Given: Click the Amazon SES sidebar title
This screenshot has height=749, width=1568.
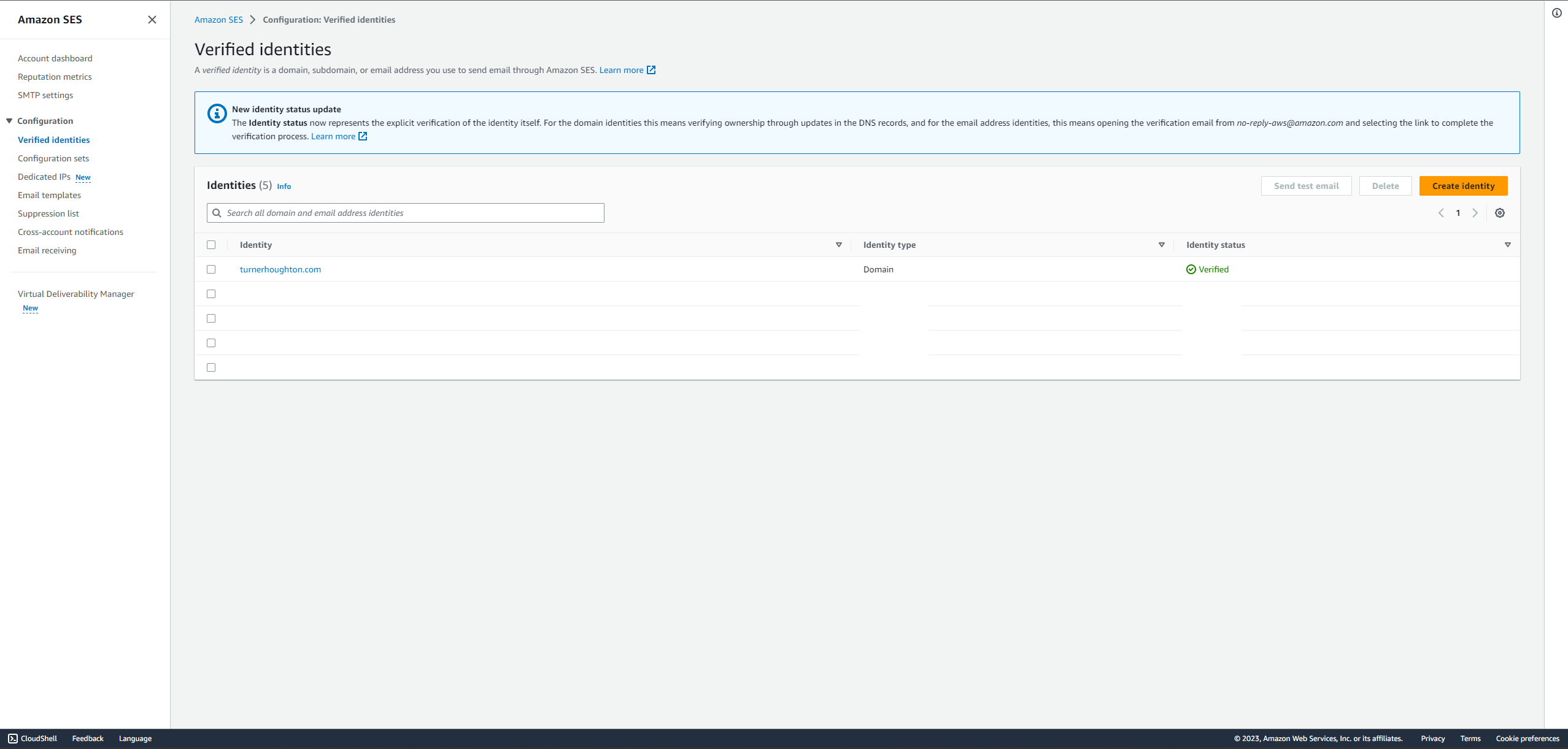Looking at the screenshot, I should point(50,20).
